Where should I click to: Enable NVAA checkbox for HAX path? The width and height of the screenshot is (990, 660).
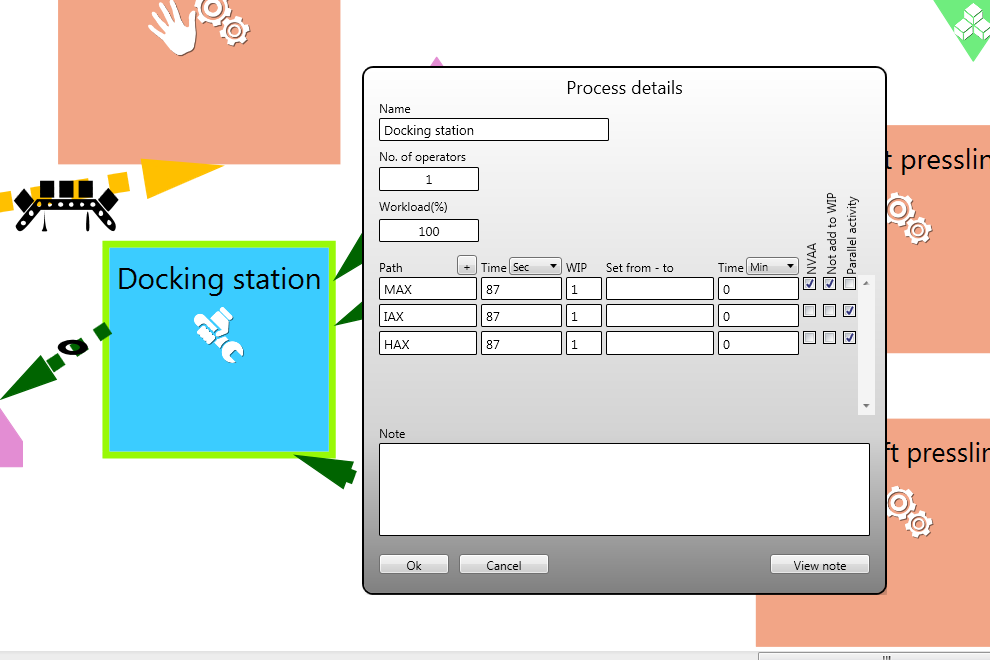(809, 338)
